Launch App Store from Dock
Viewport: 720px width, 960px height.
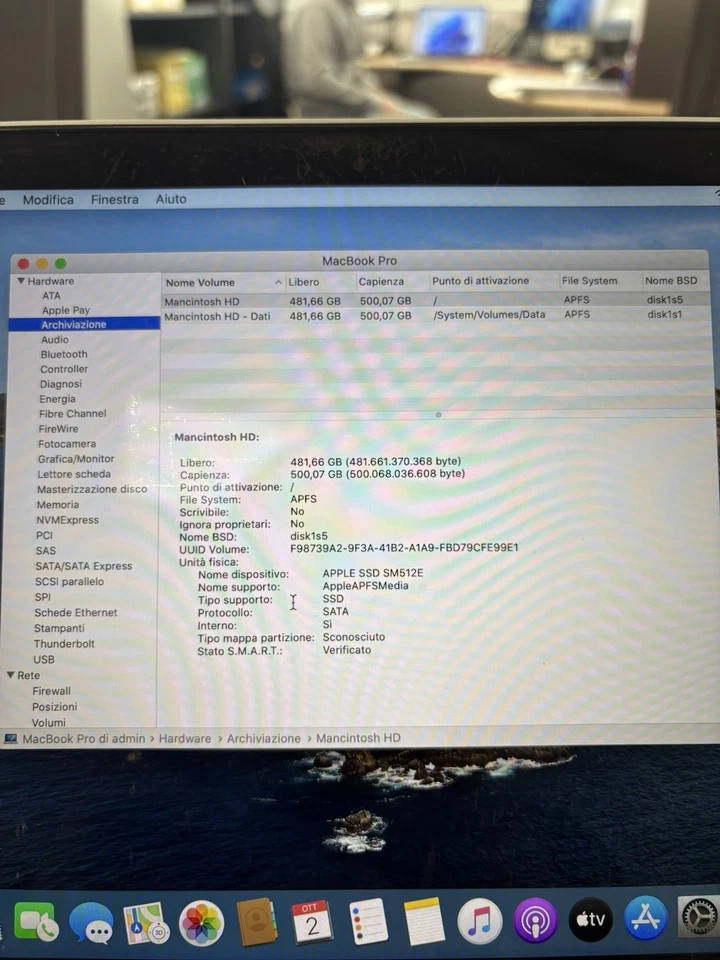coord(646,918)
